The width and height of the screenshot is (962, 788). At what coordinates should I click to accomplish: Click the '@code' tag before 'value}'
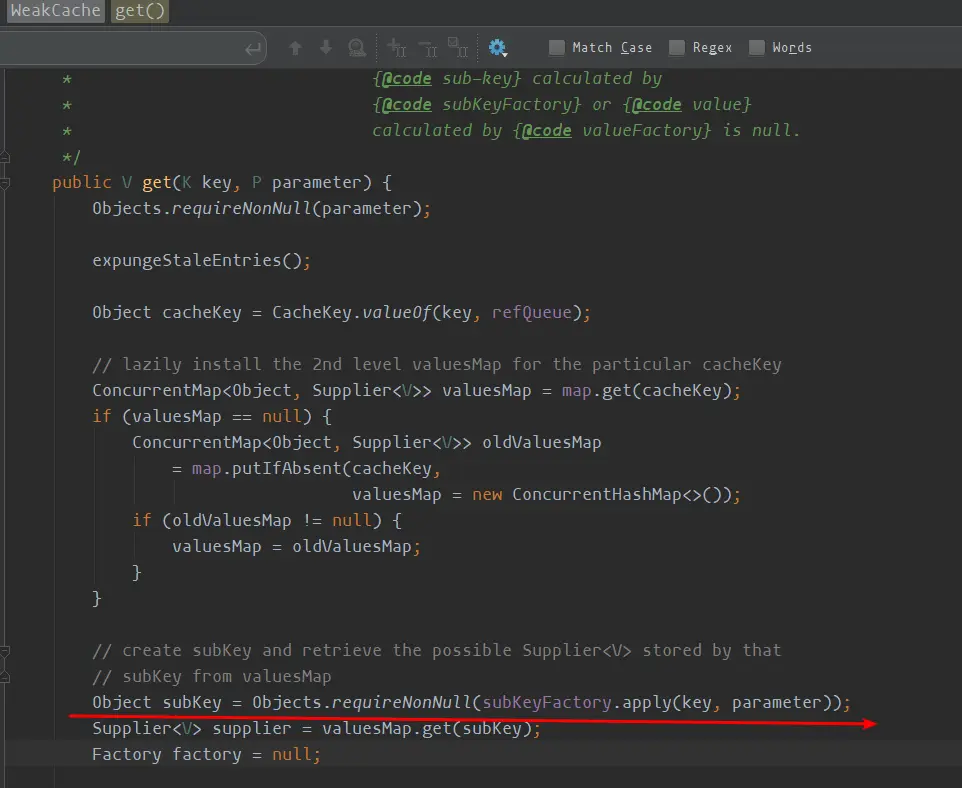tap(656, 104)
